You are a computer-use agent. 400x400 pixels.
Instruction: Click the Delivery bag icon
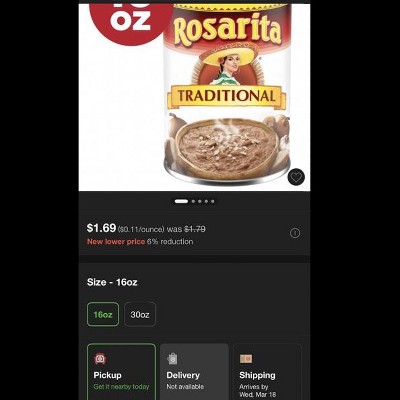[172, 359]
